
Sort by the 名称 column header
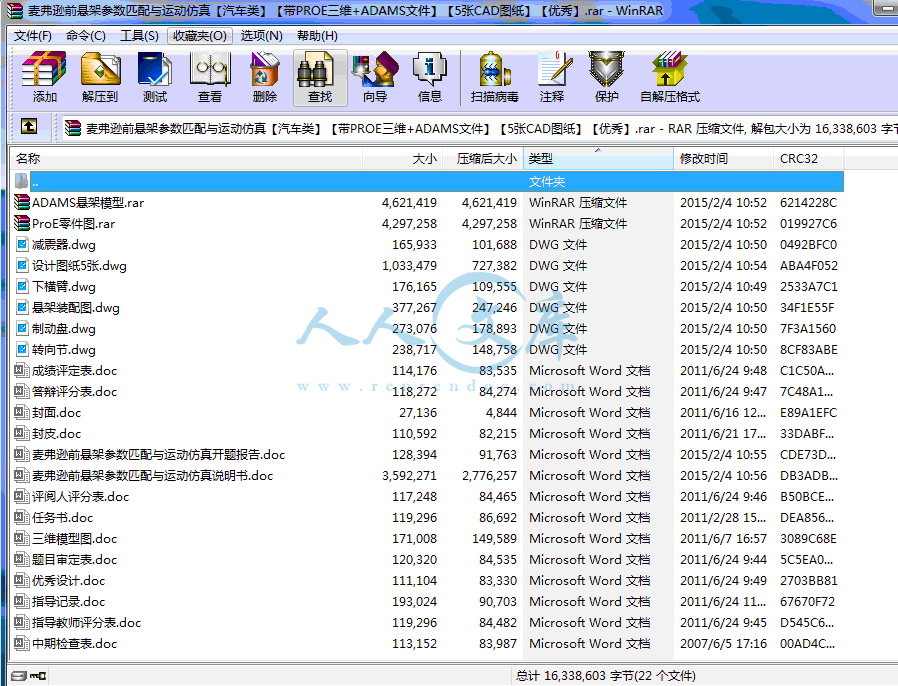click(x=186, y=159)
